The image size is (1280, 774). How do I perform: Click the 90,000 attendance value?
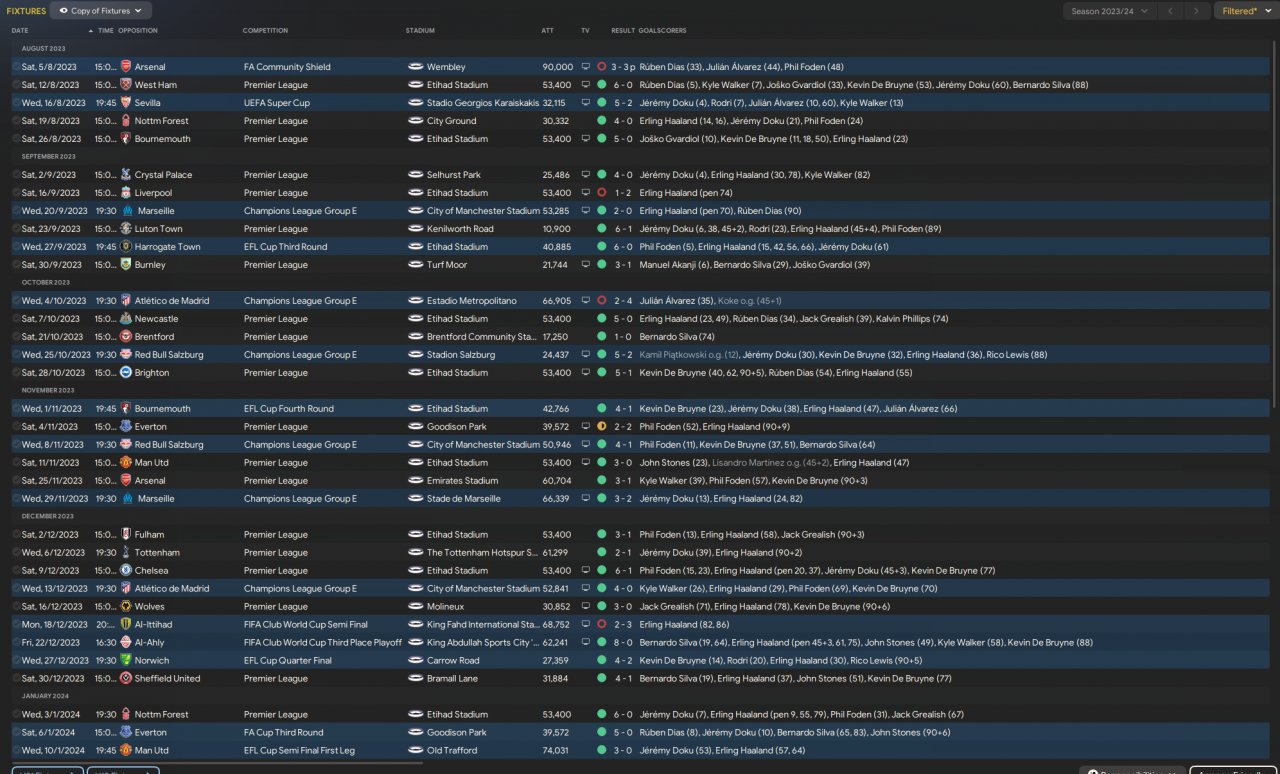tap(558, 67)
